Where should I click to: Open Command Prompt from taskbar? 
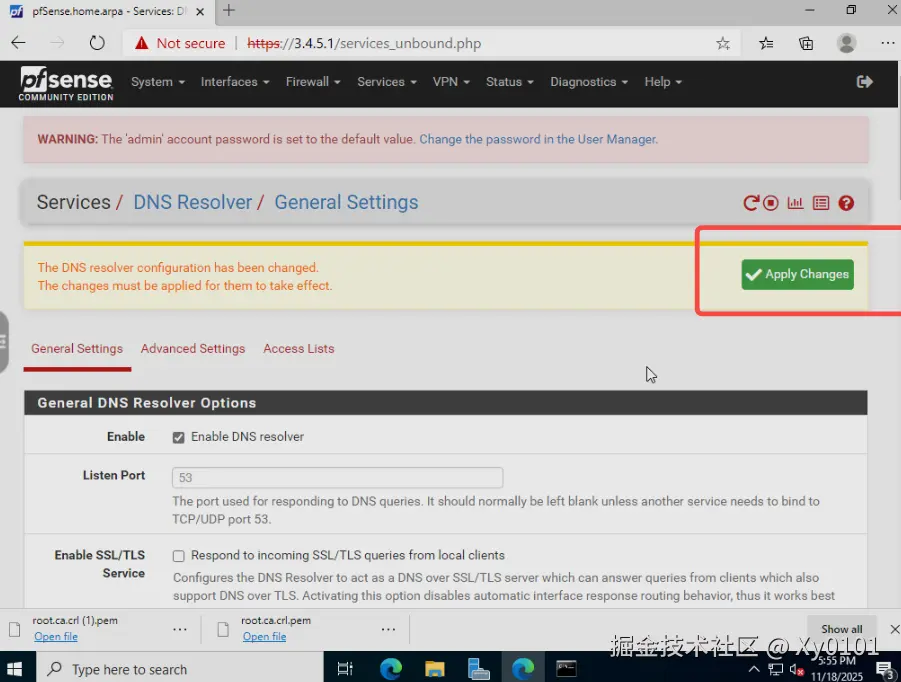pyautogui.click(x=566, y=669)
